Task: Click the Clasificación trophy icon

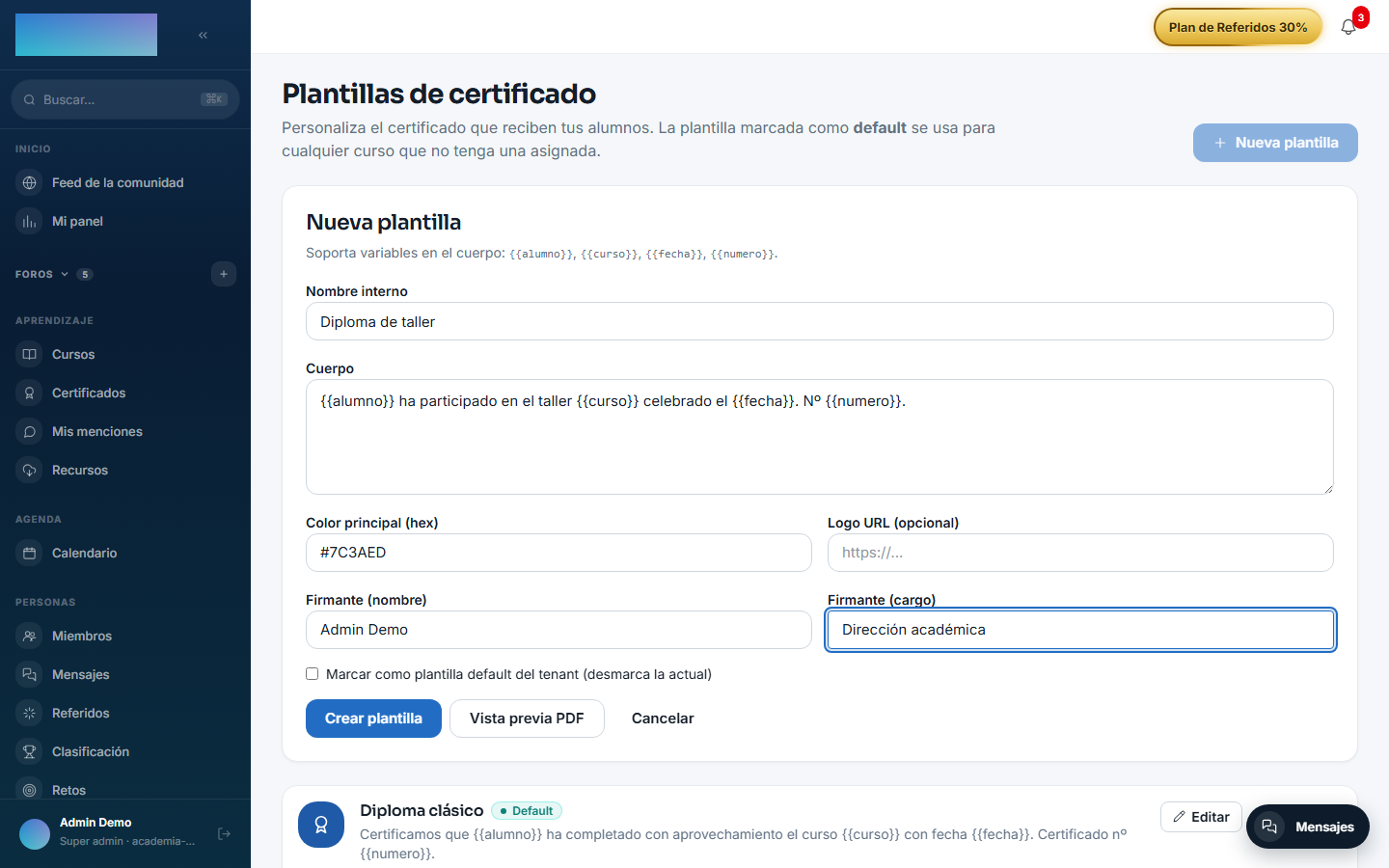Action: [30, 751]
